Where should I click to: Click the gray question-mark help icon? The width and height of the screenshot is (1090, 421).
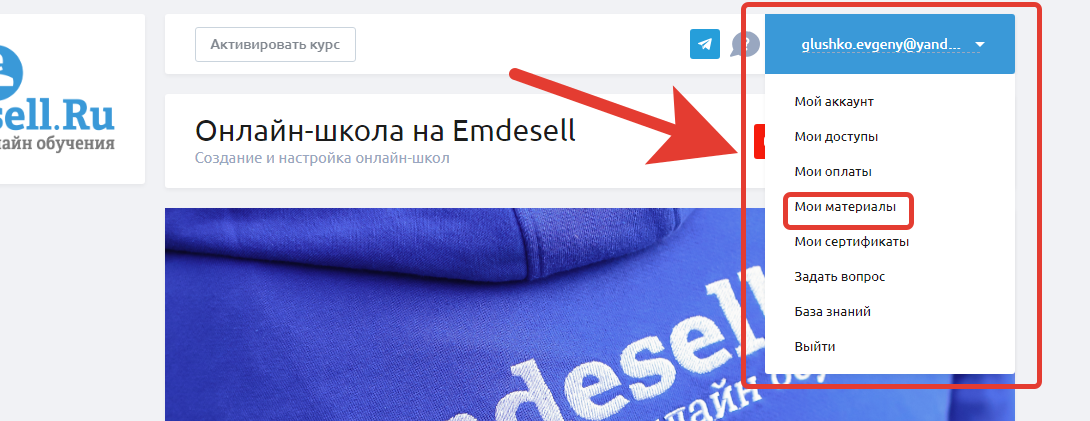(x=744, y=46)
